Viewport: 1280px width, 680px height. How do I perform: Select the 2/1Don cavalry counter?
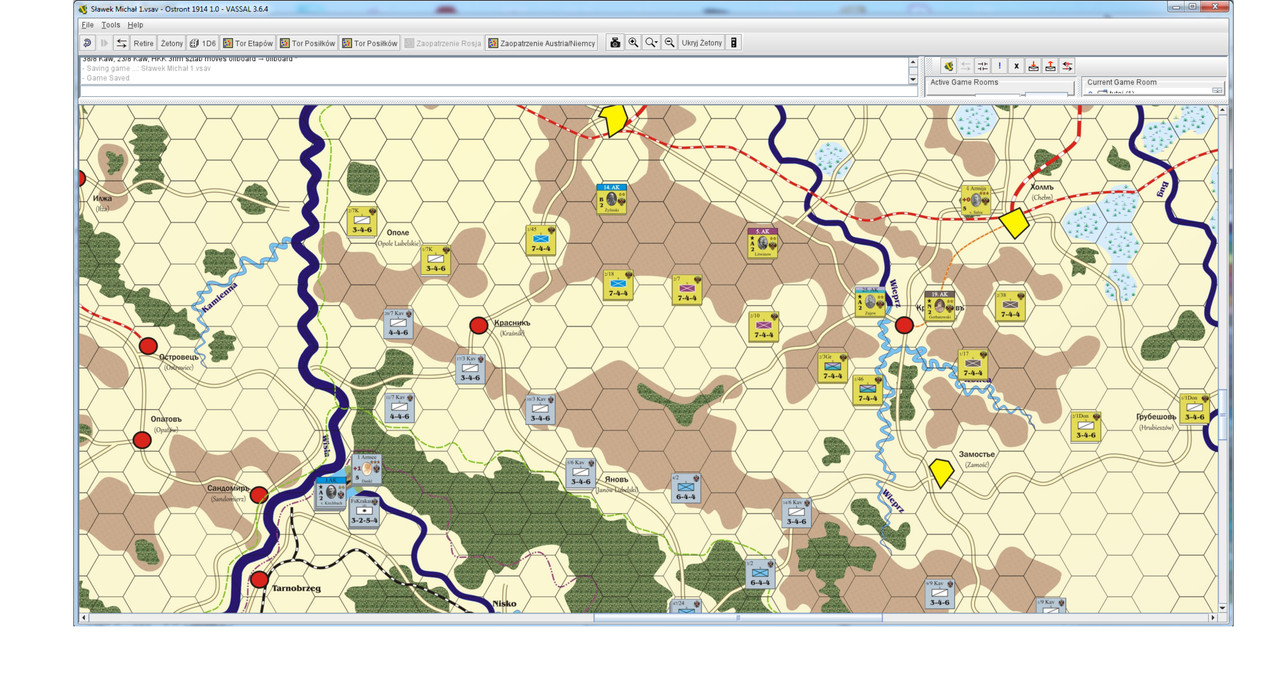click(x=1085, y=426)
